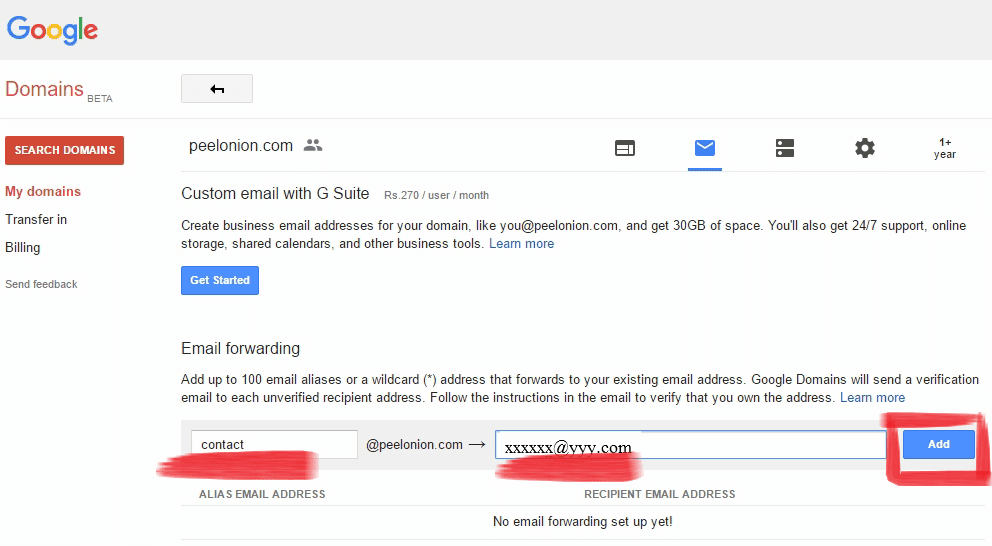Open the 1+ year registration tab

coord(945,148)
